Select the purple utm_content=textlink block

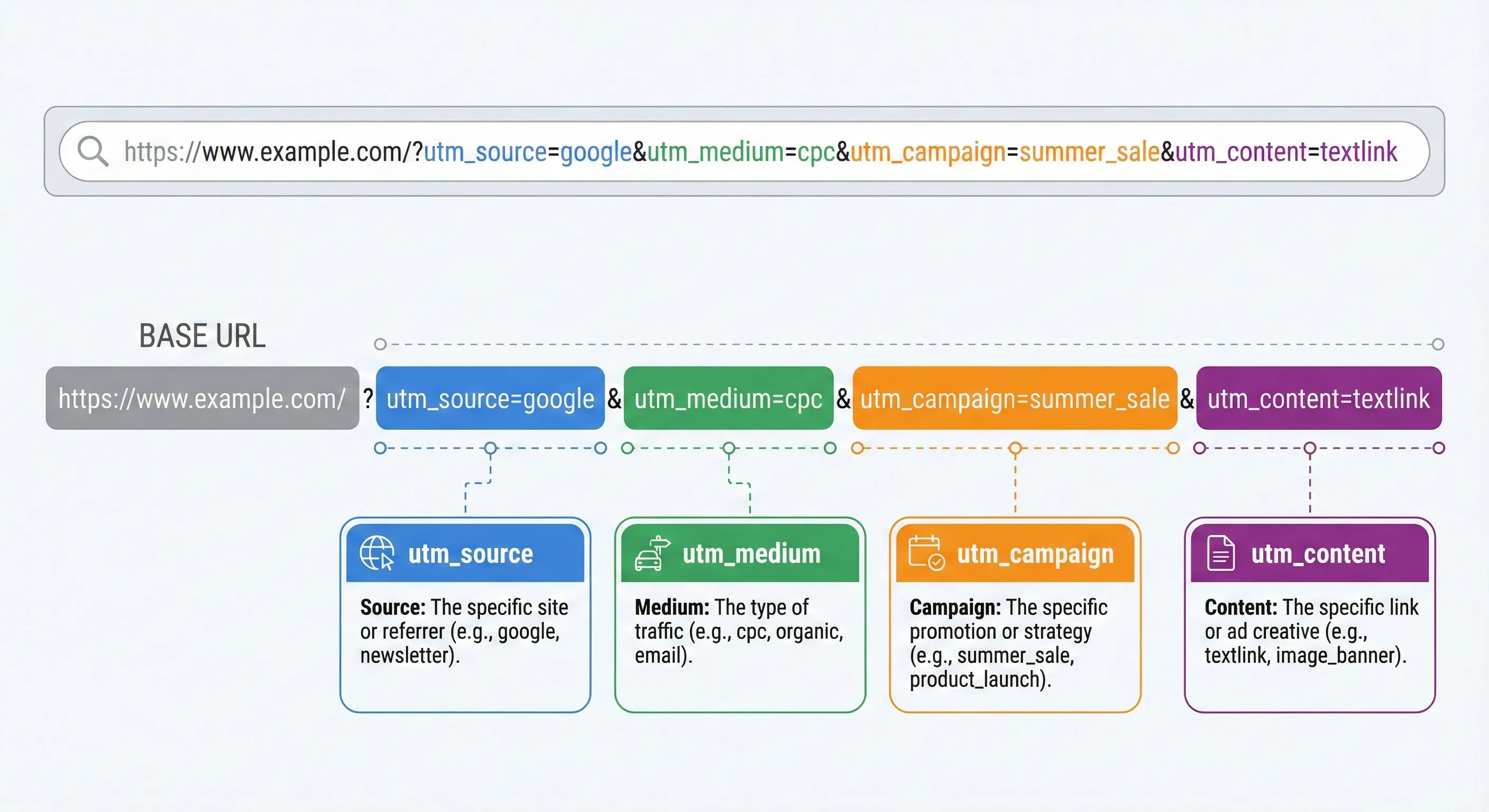click(x=1319, y=398)
